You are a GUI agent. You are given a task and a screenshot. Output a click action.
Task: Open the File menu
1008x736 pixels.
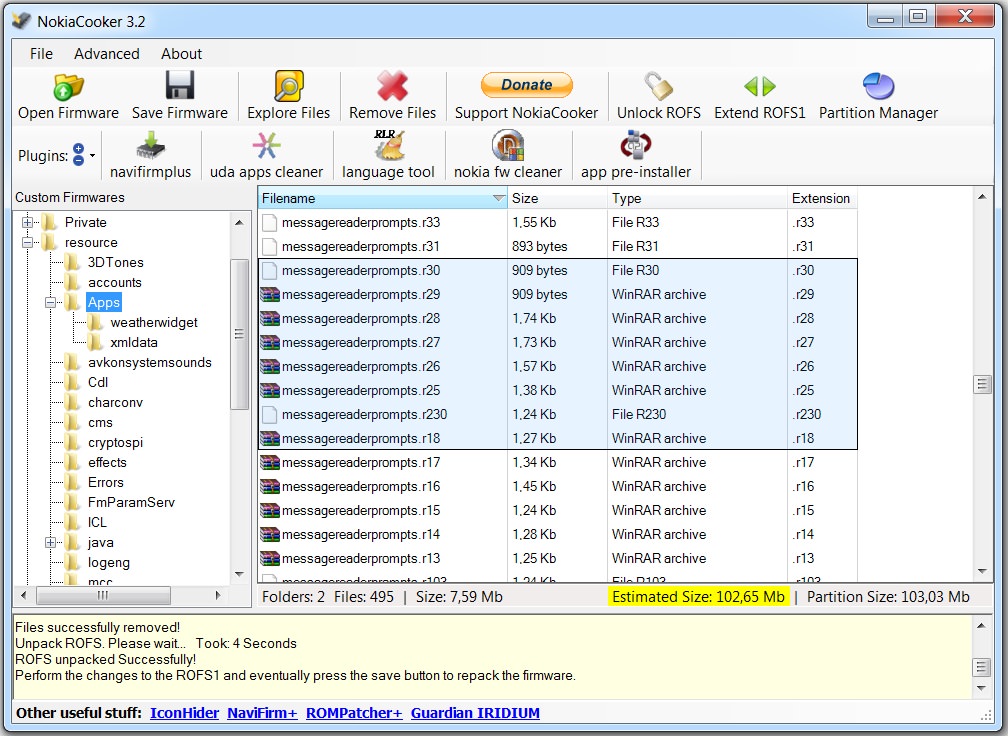pos(41,54)
